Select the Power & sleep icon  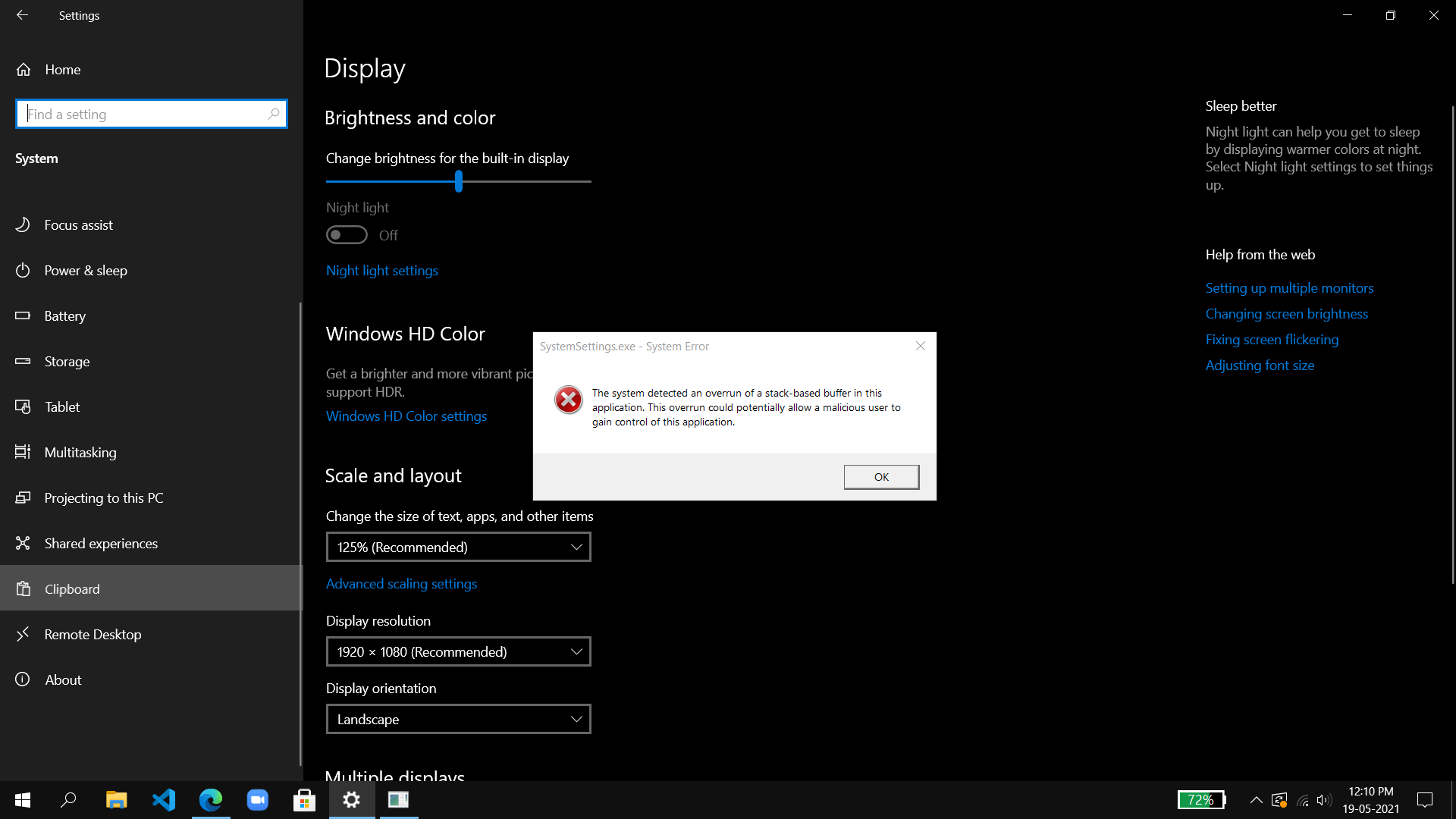[x=23, y=271]
